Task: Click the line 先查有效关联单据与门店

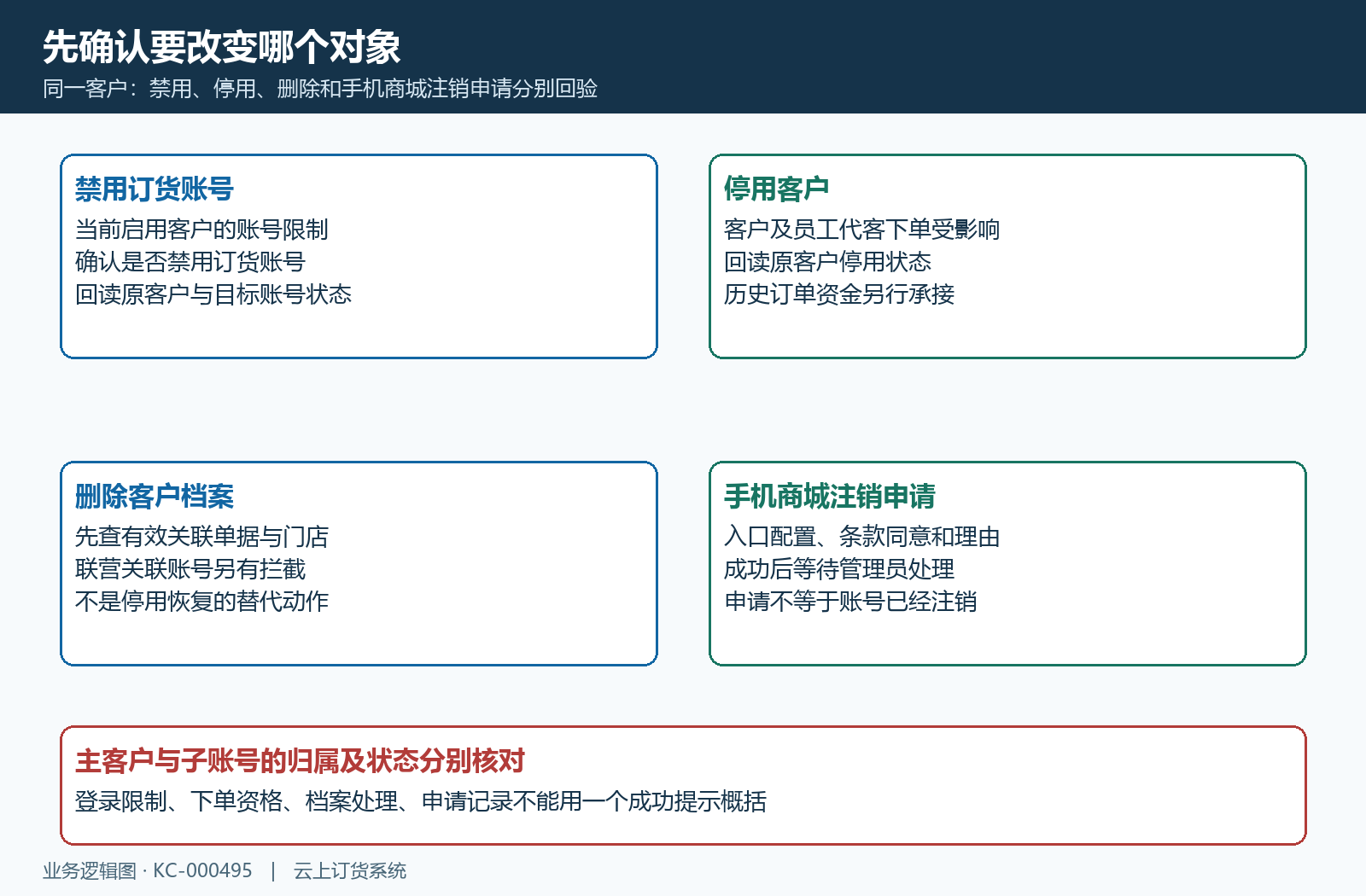Action: [201, 537]
